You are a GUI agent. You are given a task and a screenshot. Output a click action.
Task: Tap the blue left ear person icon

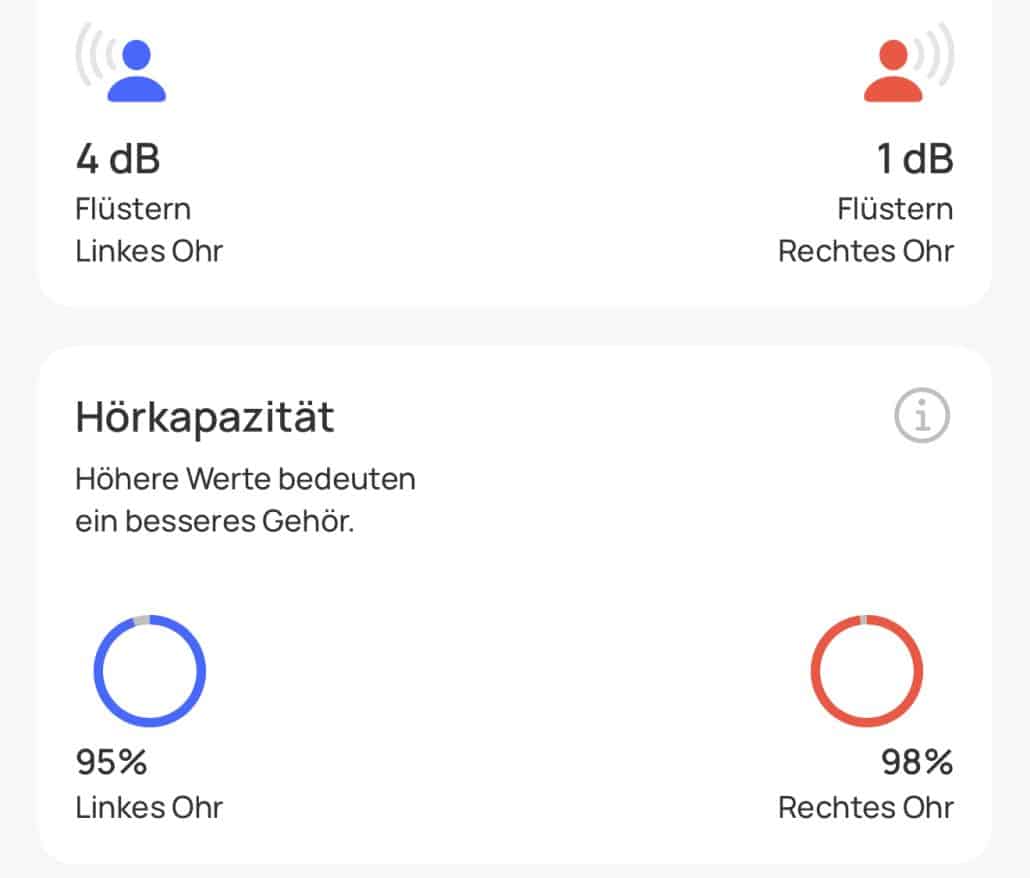point(136,70)
